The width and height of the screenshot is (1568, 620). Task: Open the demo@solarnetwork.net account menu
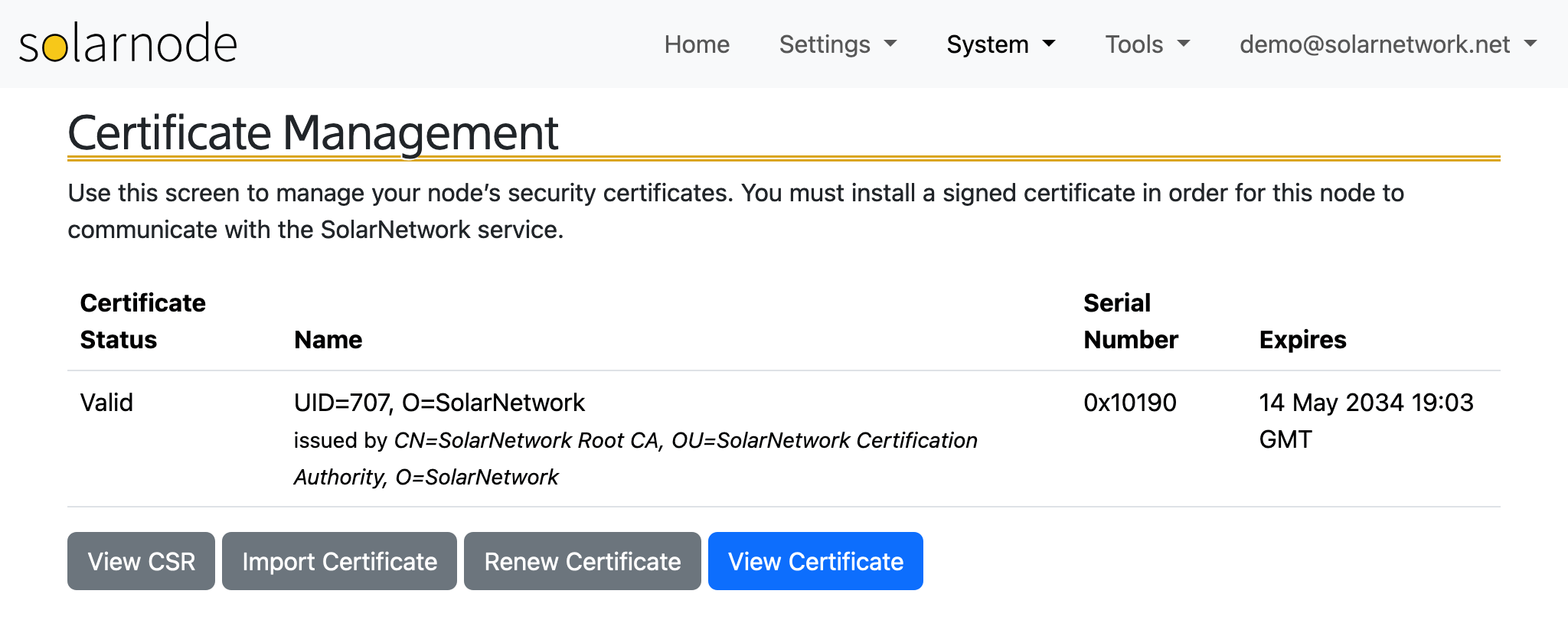(1388, 44)
